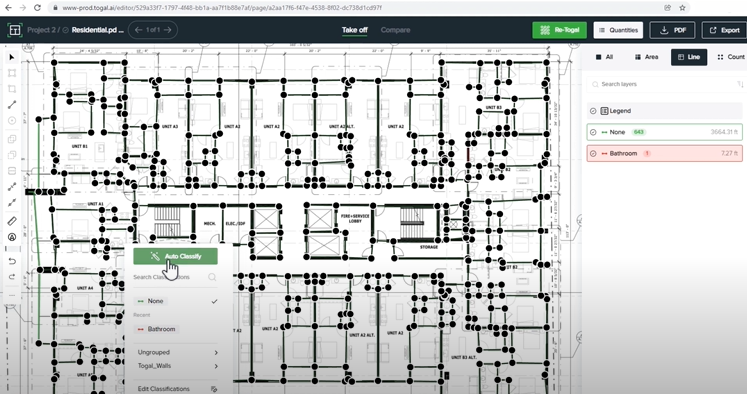Click the Auto Classify button

175,256
